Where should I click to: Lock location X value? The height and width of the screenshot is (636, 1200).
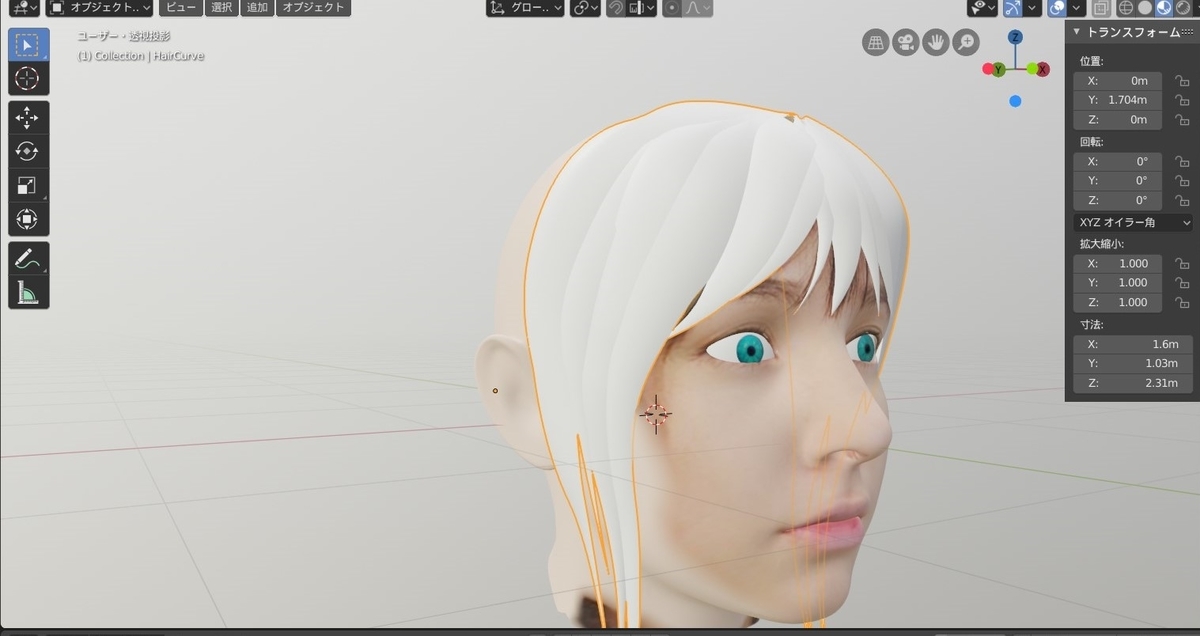click(x=1182, y=81)
